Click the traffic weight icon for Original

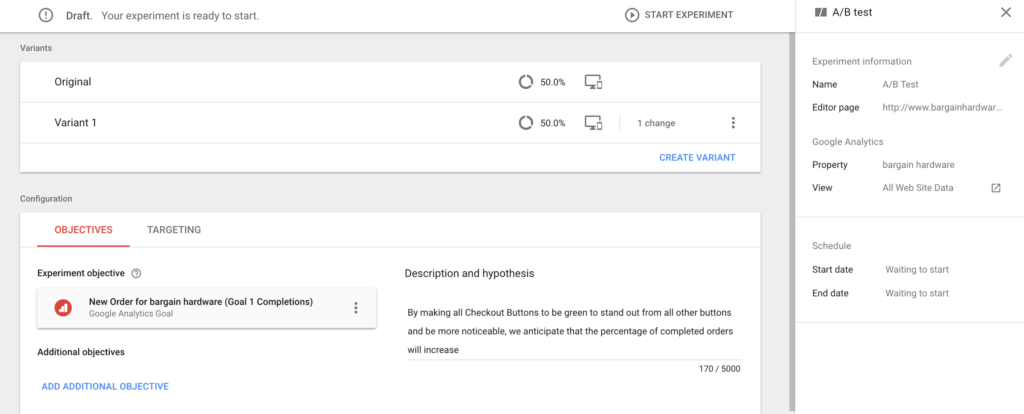click(526, 82)
